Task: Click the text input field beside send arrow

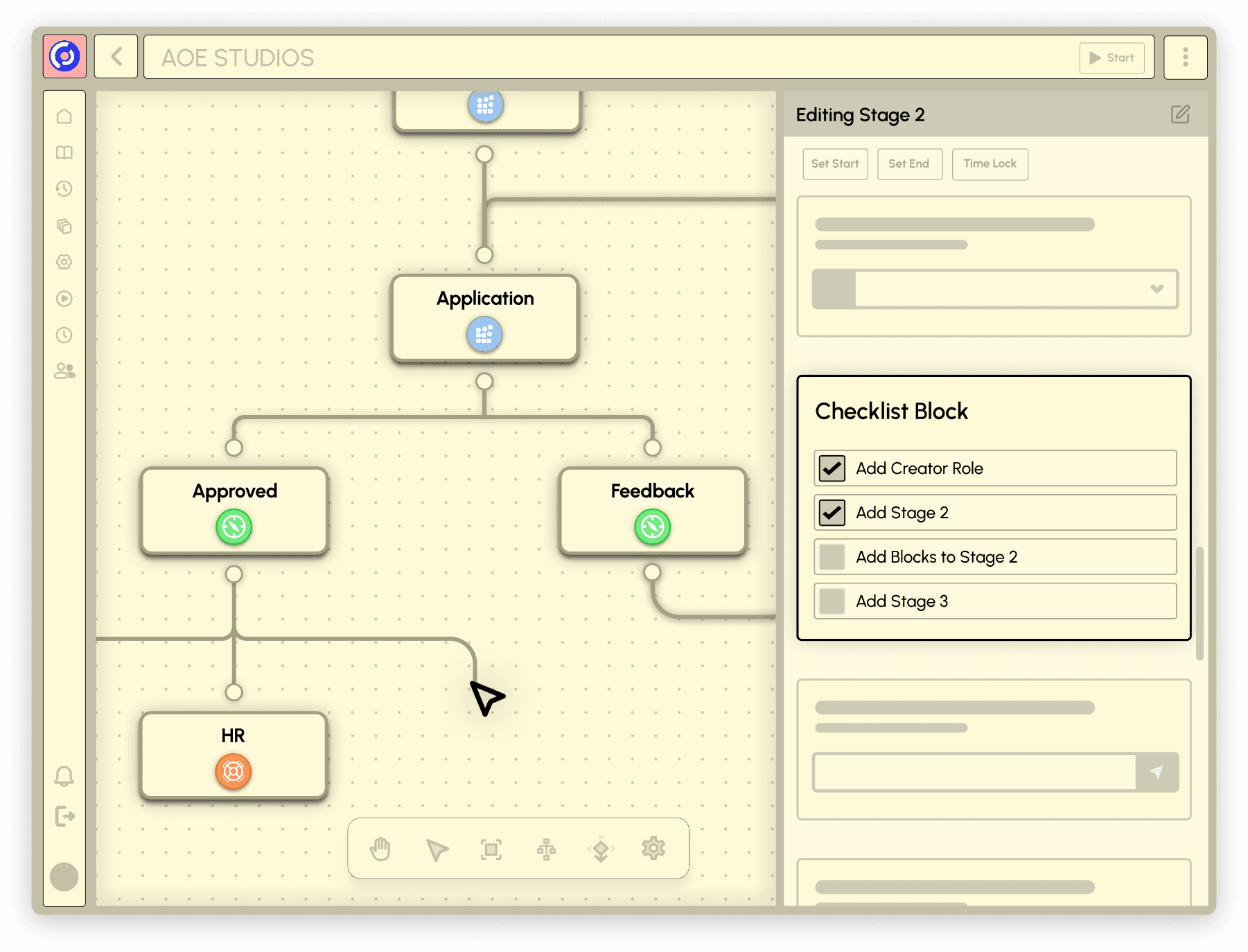Action: pos(974,772)
